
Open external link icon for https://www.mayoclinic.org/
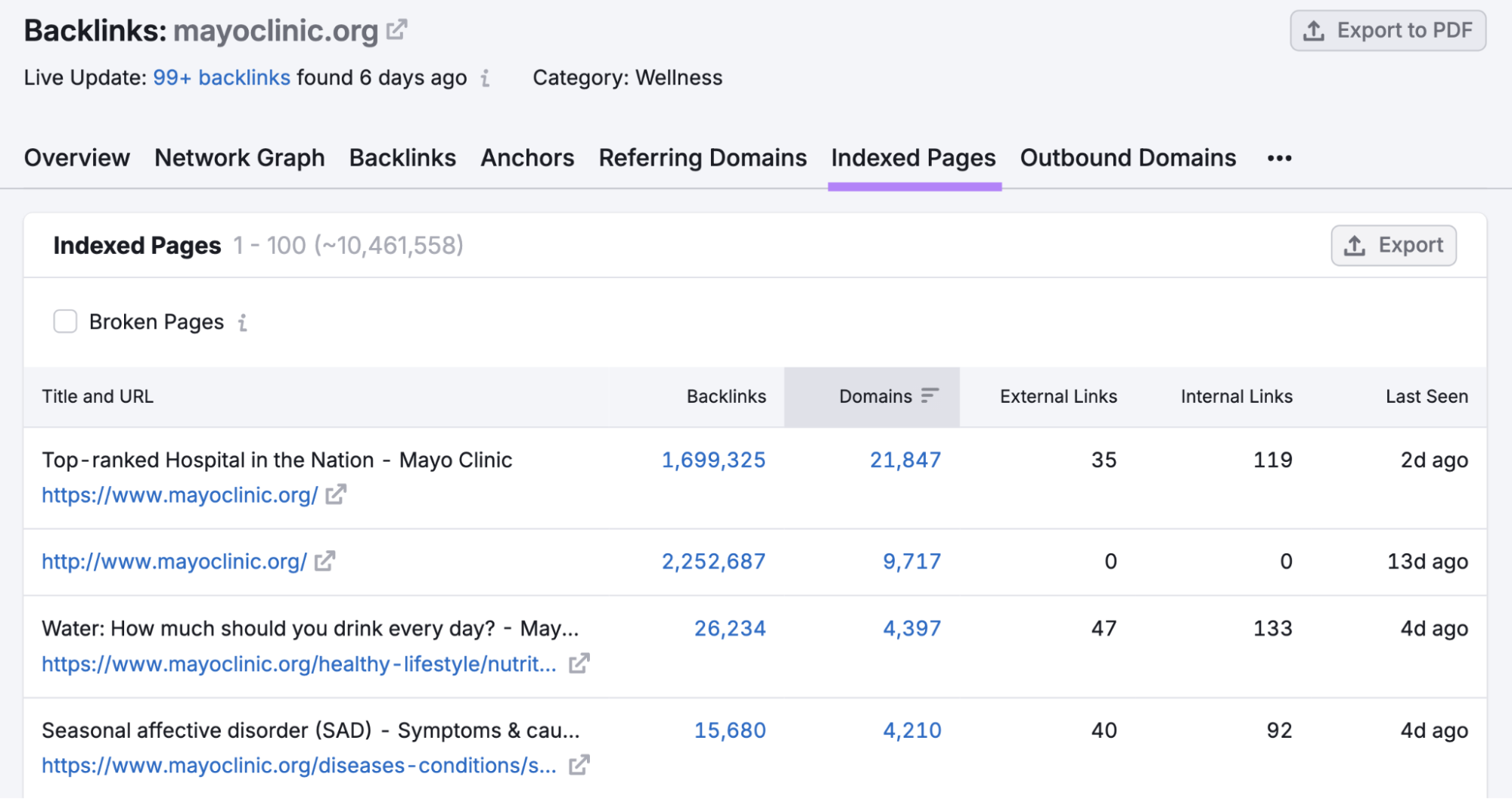point(337,494)
